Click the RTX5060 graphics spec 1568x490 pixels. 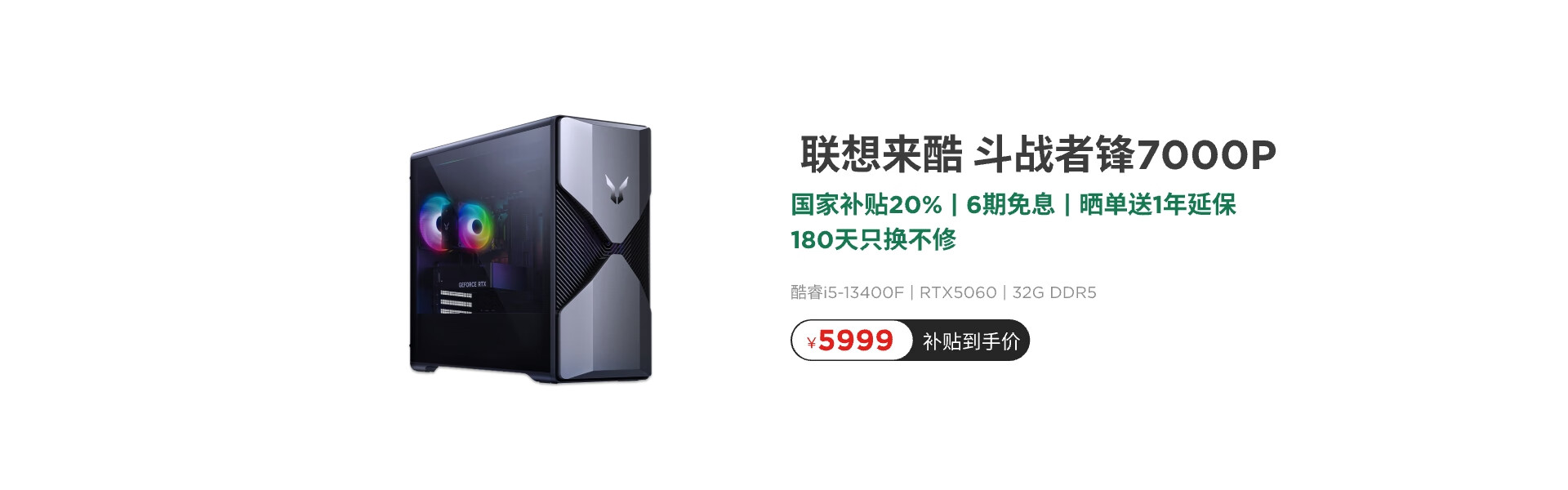point(958,292)
